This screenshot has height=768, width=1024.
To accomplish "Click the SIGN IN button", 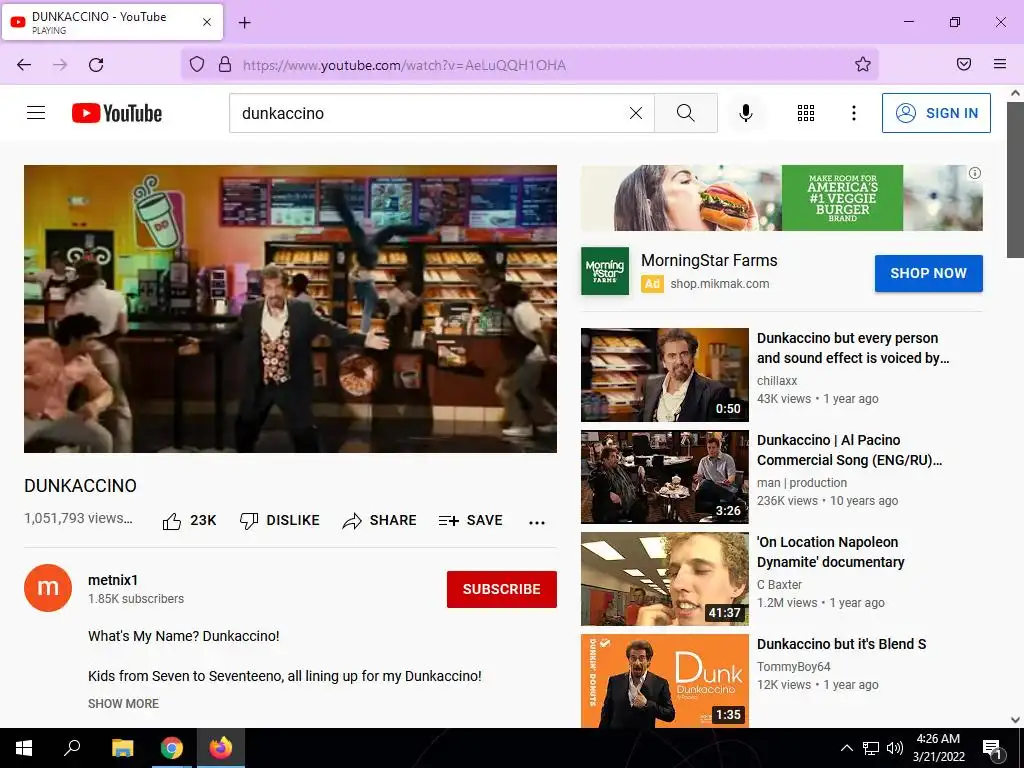I will pos(936,113).
